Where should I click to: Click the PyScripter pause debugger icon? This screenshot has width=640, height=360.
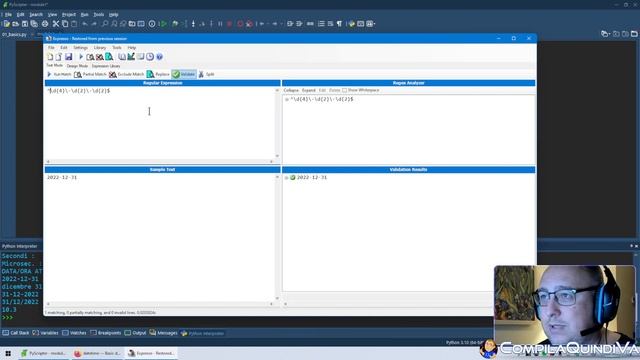click(220, 24)
